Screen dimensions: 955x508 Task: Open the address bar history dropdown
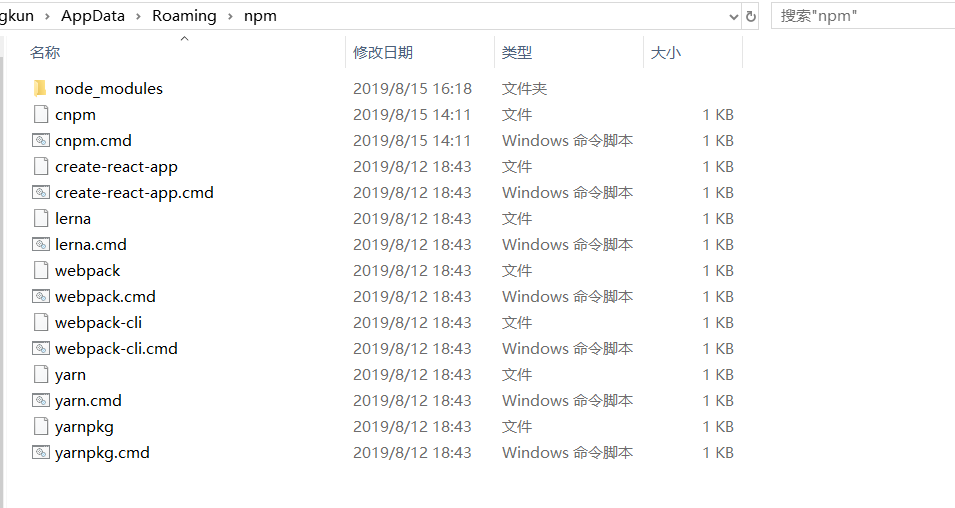[x=733, y=16]
